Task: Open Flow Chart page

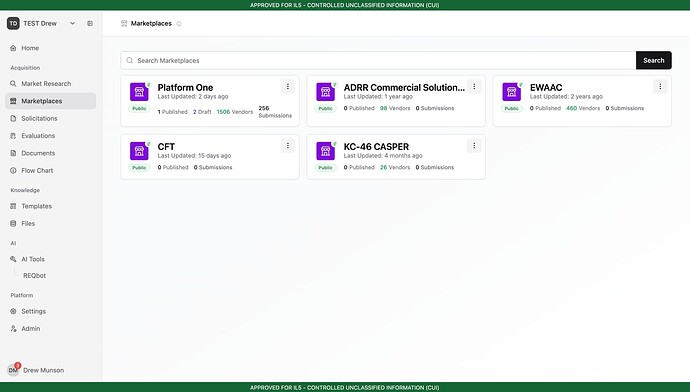Action: coord(51,170)
